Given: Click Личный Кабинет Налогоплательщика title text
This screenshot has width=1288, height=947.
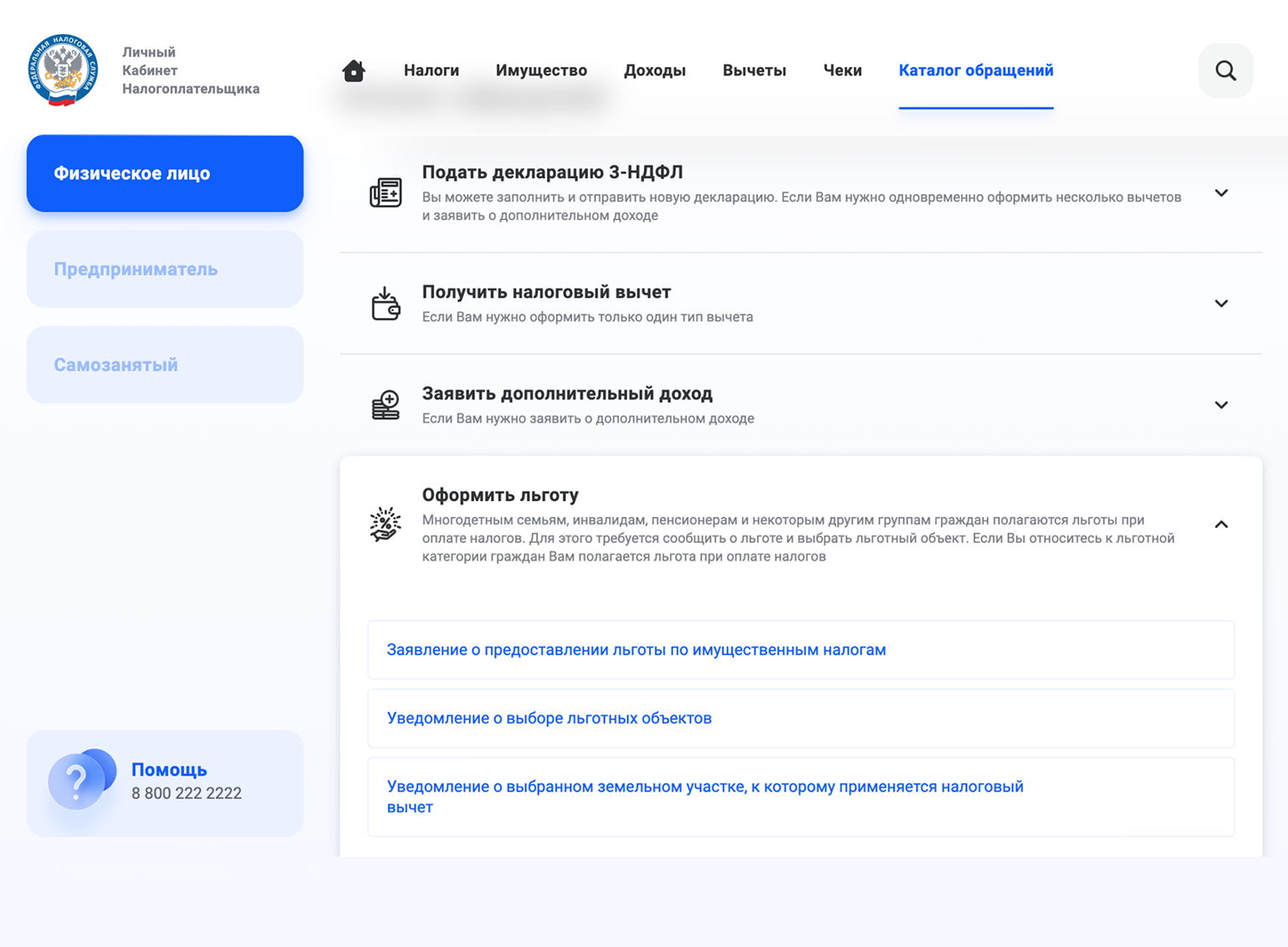Looking at the screenshot, I should pos(191,70).
